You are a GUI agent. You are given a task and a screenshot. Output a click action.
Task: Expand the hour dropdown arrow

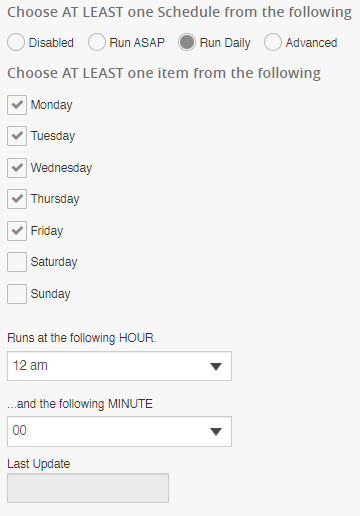(216, 367)
